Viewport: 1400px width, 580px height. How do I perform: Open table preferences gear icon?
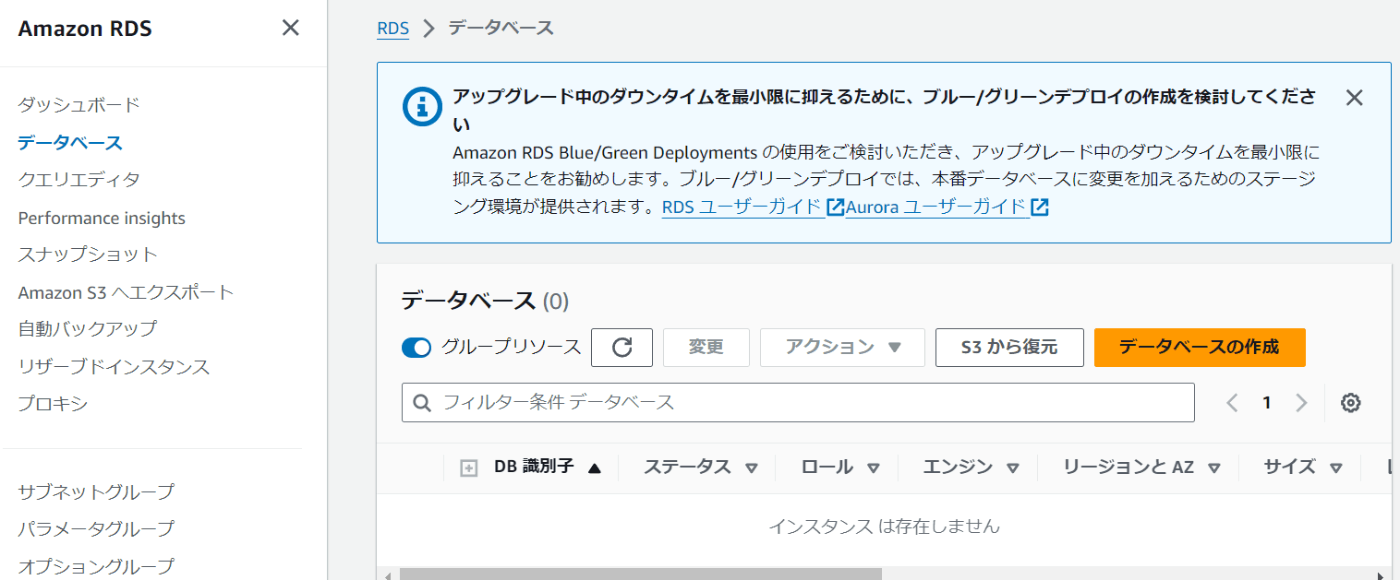coord(1351,402)
